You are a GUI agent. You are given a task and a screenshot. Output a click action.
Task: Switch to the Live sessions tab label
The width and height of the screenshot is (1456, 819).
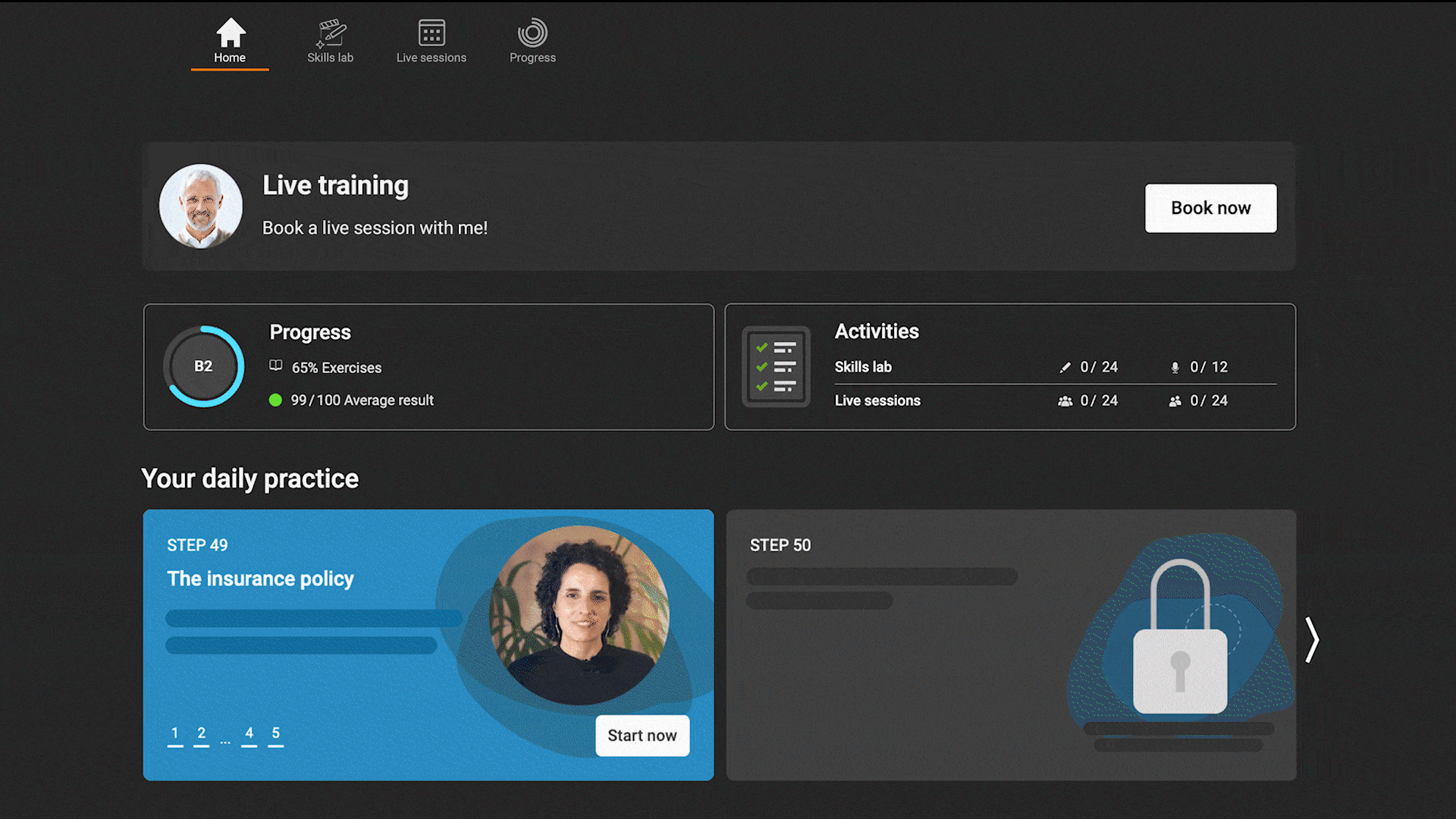[x=431, y=58]
